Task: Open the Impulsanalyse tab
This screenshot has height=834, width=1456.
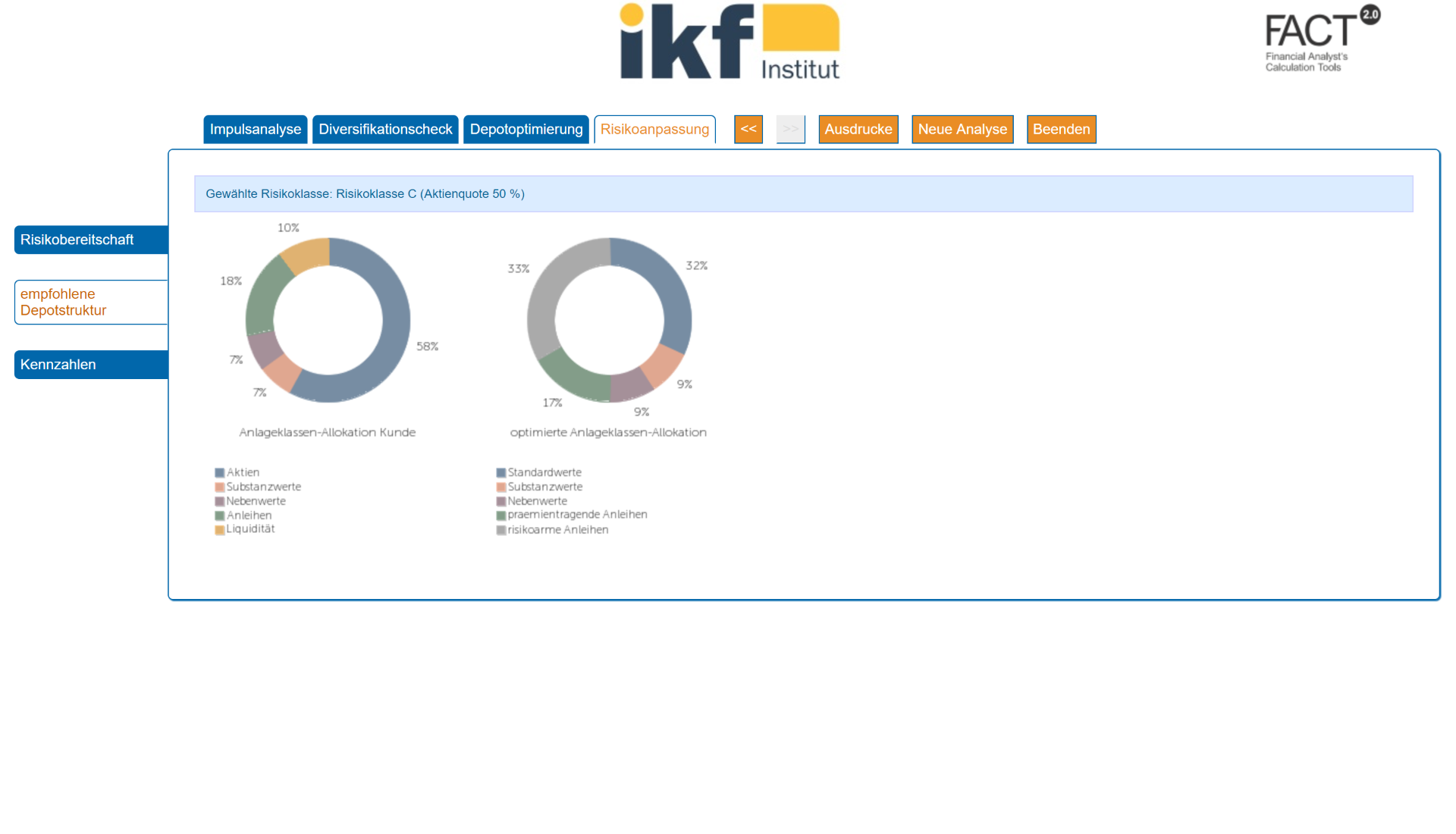Action: [255, 130]
